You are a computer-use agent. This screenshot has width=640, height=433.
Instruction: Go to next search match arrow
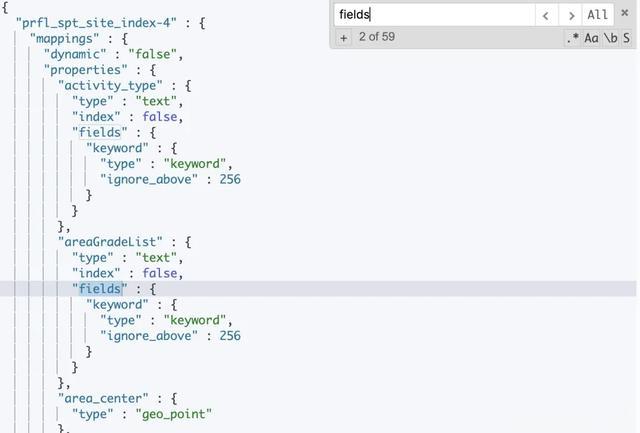[x=571, y=16]
